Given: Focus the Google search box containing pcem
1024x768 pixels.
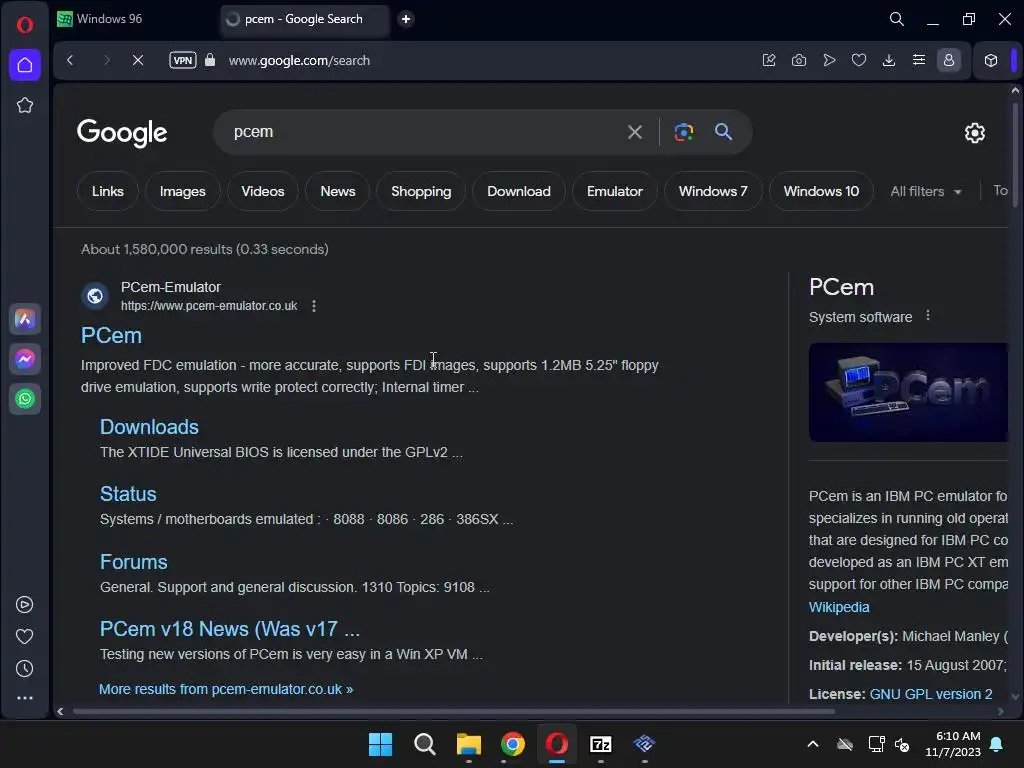Looking at the screenshot, I should [x=418, y=132].
